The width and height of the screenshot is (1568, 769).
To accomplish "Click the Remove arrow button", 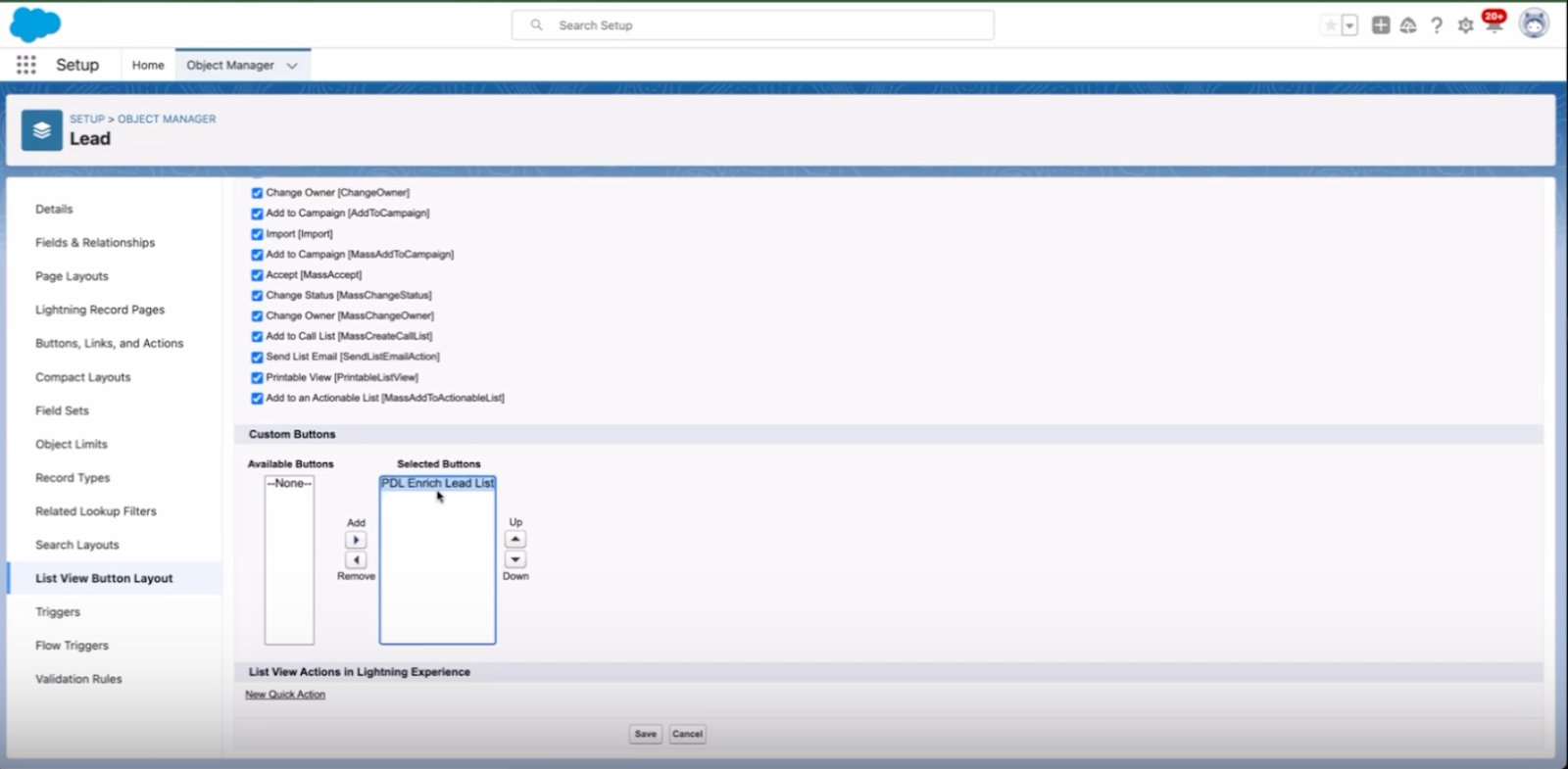I will pos(356,559).
